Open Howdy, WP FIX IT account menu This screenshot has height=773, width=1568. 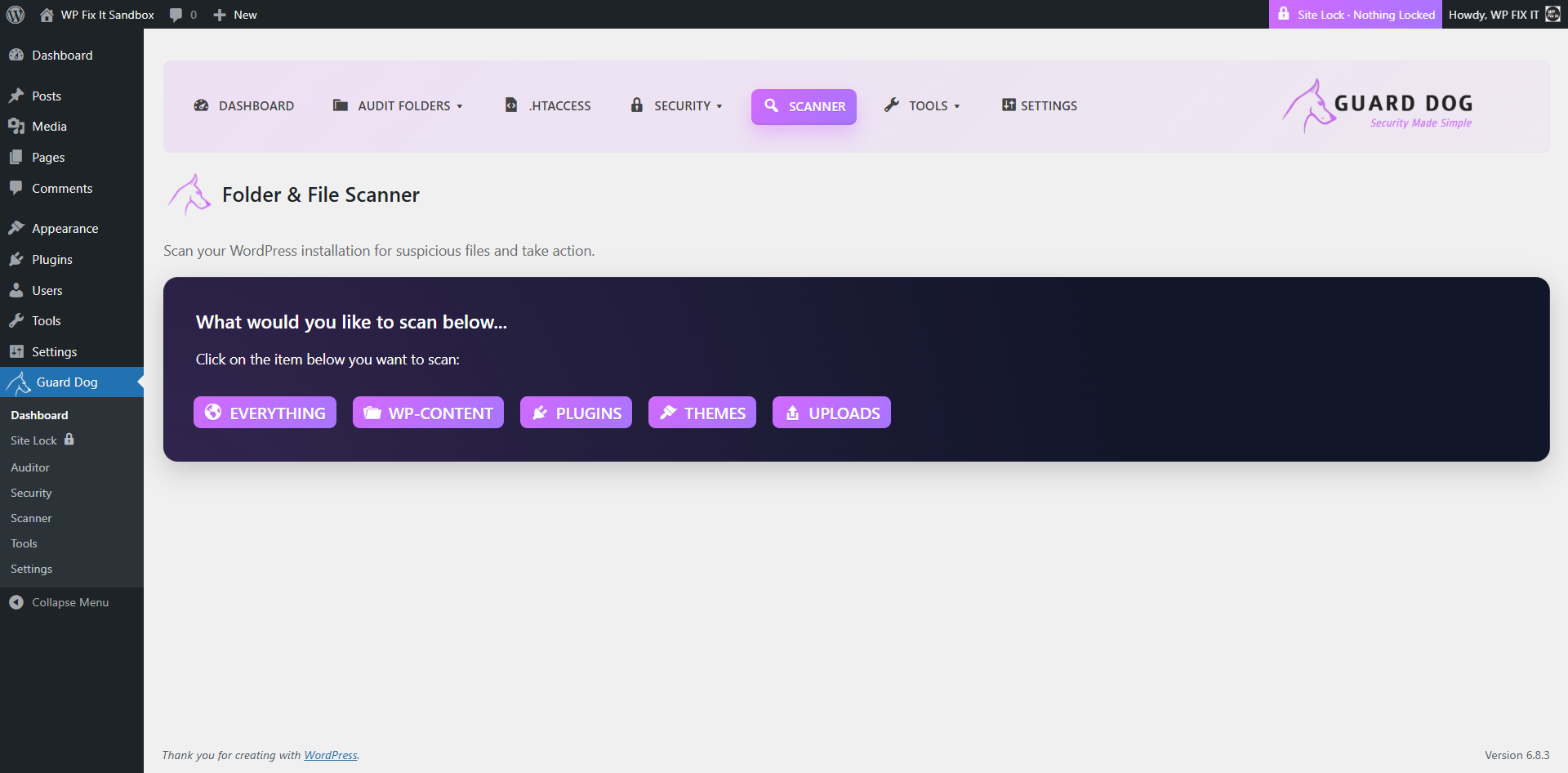click(1504, 15)
